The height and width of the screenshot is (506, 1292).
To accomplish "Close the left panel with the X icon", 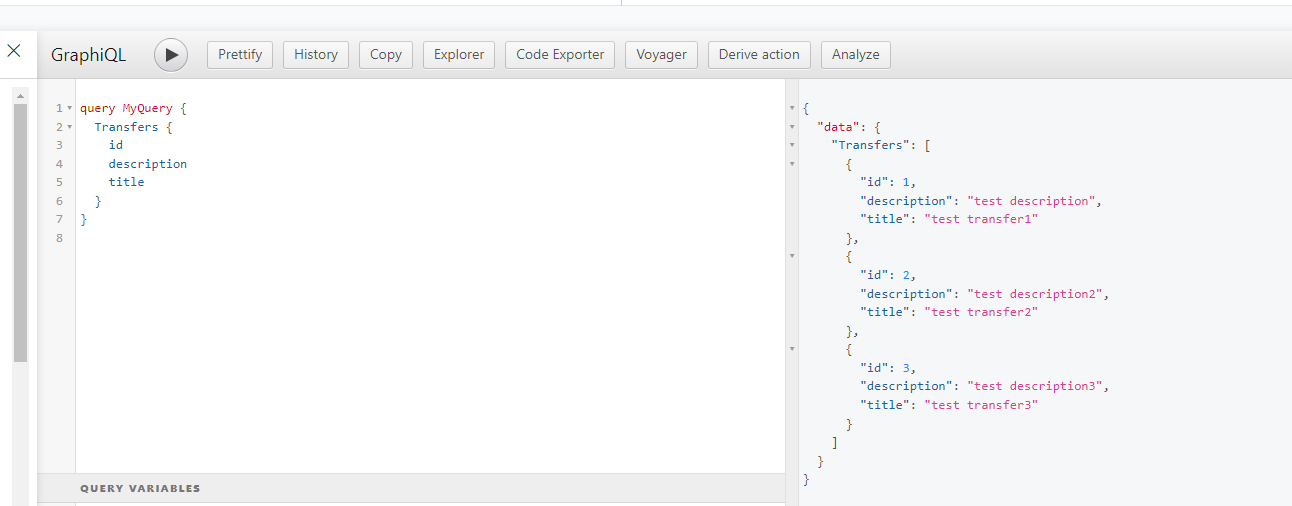I will 14,51.
